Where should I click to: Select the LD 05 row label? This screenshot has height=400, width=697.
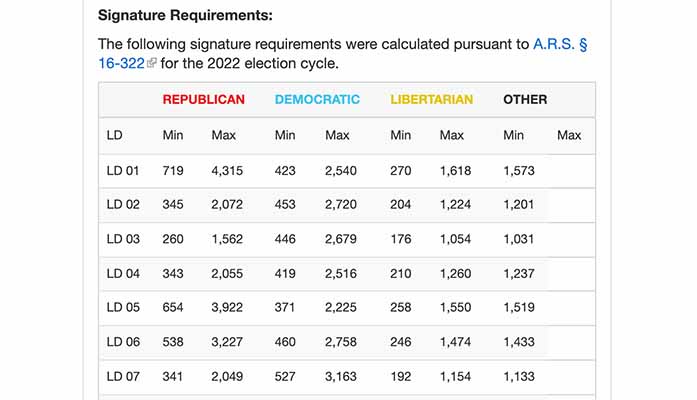(123, 307)
